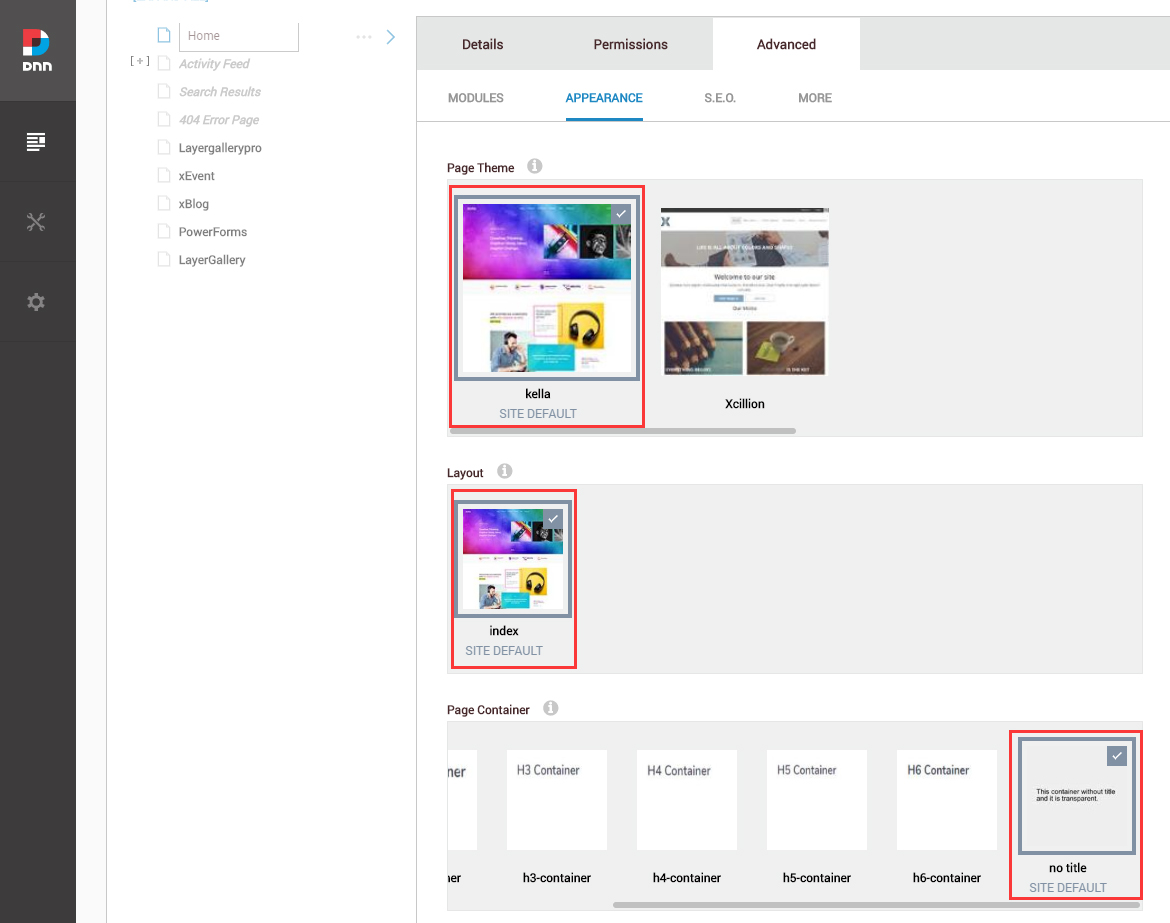Choose the H4 Container thumbnail
This screenshot has width=1170, height=923.
point(686,800)
